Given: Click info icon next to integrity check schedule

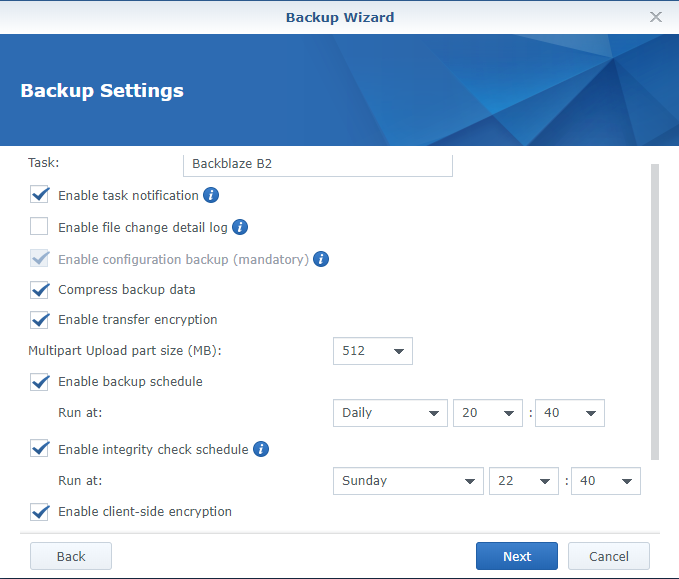Looking at the screenshot, I should 261,449.
